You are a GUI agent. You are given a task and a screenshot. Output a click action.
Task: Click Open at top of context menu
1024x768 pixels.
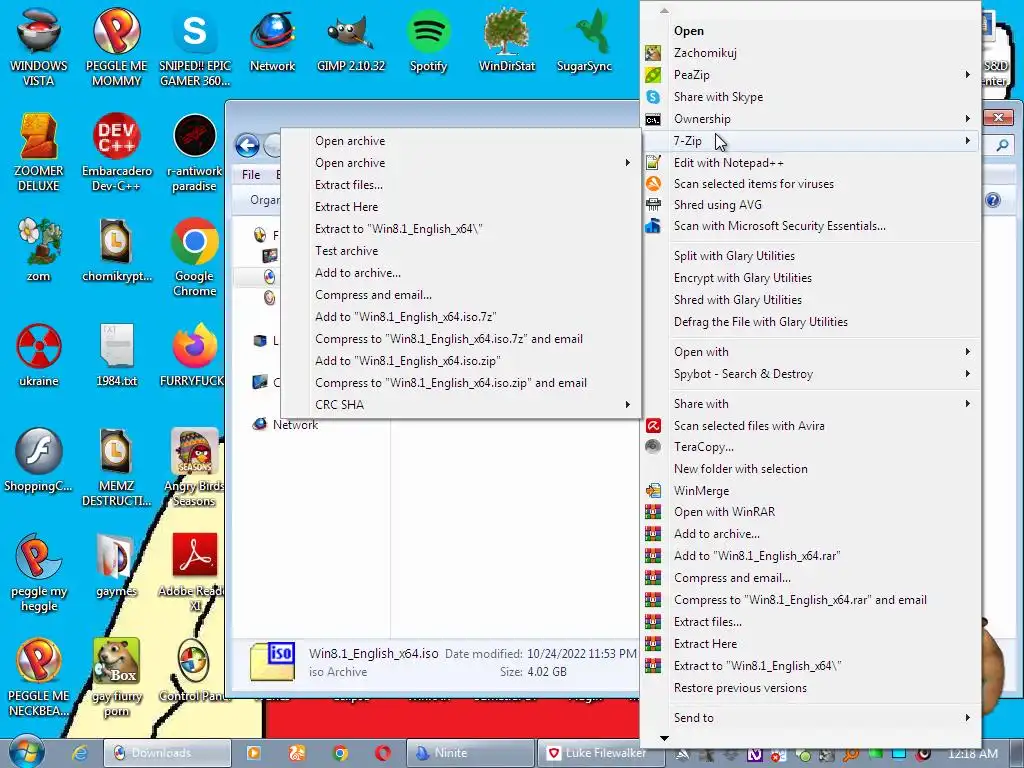pyautogui.click(x=689, y=31)
